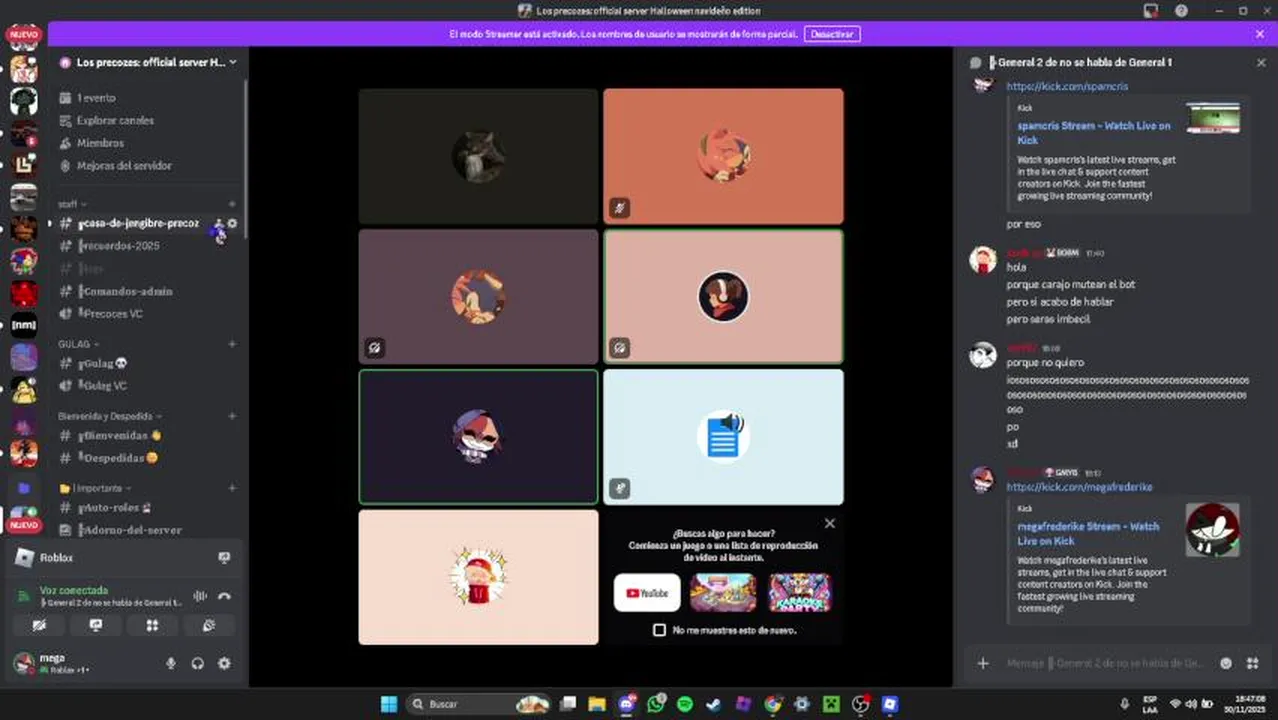
Task: Deafen audio with headphones icon
Action: pyautogui.click(x=197, y=663)
